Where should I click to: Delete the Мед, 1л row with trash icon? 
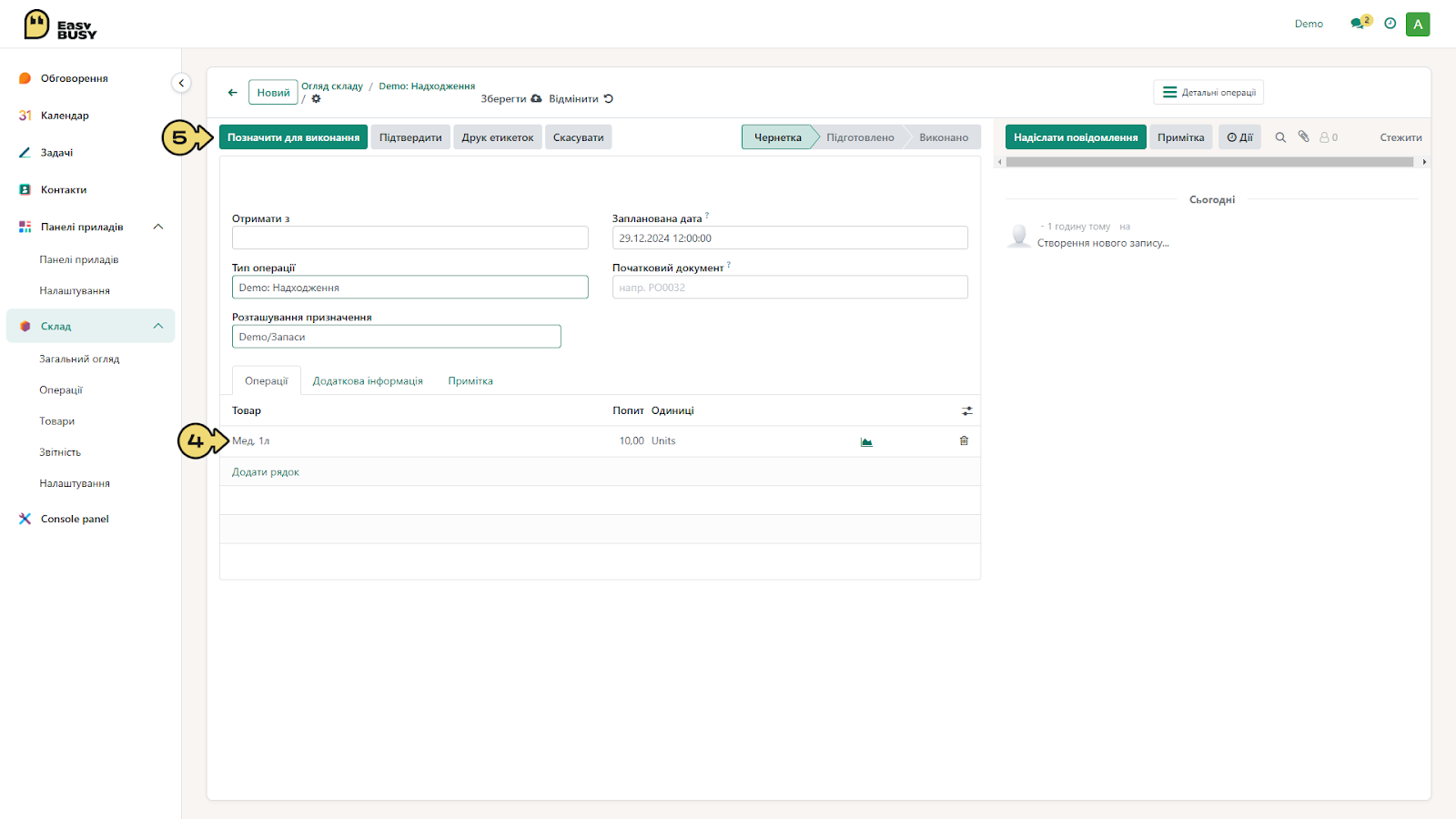(x=964, y=440)
